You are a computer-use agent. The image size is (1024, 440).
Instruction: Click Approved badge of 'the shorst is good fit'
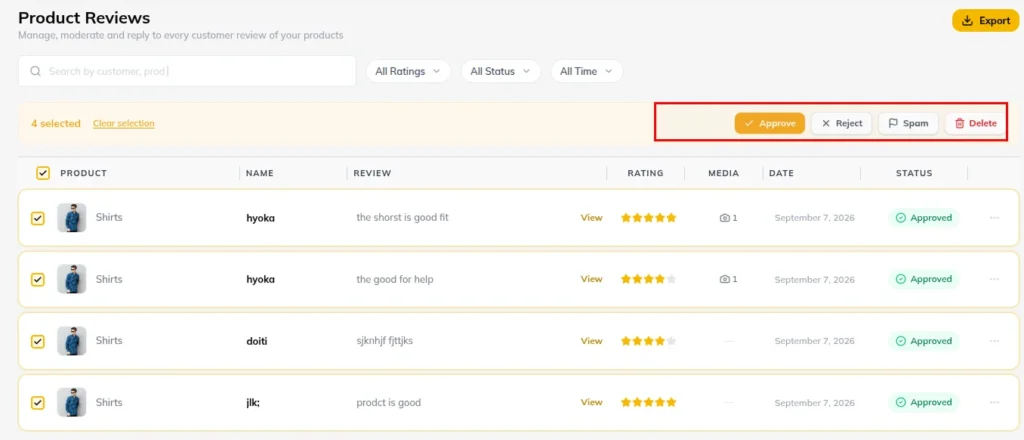(x=923, y=218)
